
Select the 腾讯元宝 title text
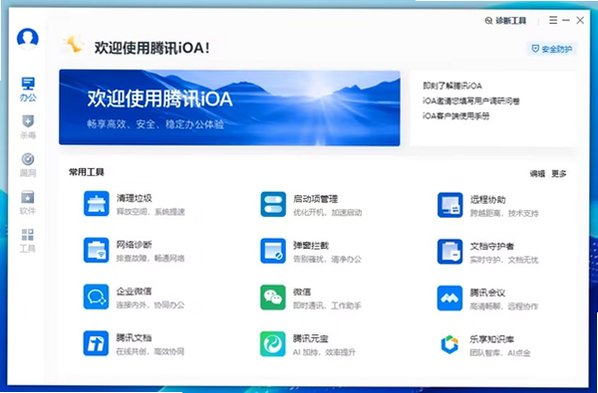(x=311, y=338)
